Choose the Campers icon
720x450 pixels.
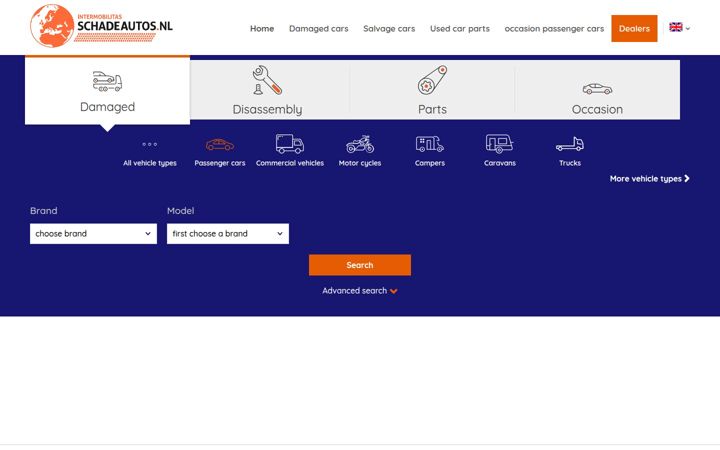[x=430, y=144]
